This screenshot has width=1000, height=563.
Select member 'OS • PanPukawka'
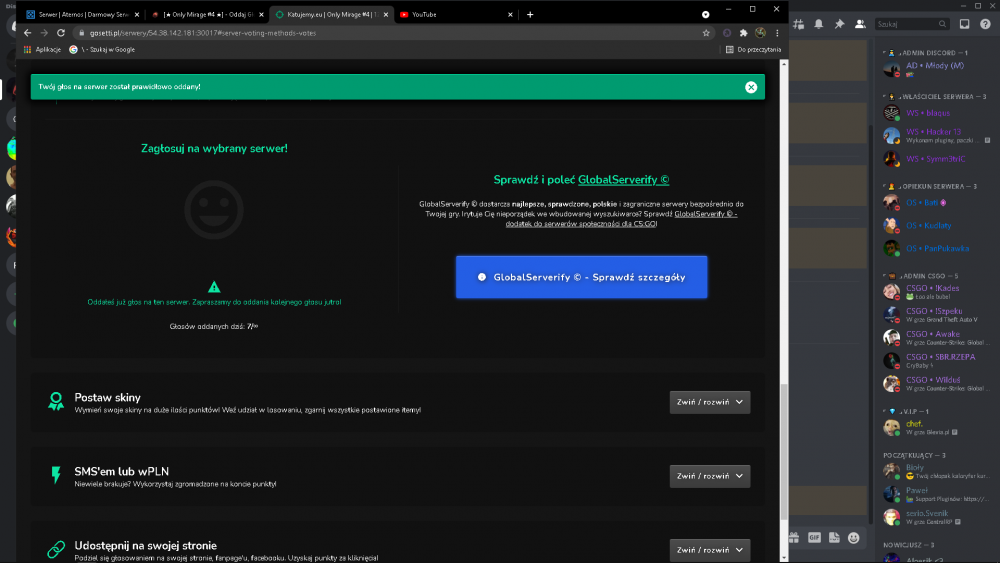[x=936, y=249]
